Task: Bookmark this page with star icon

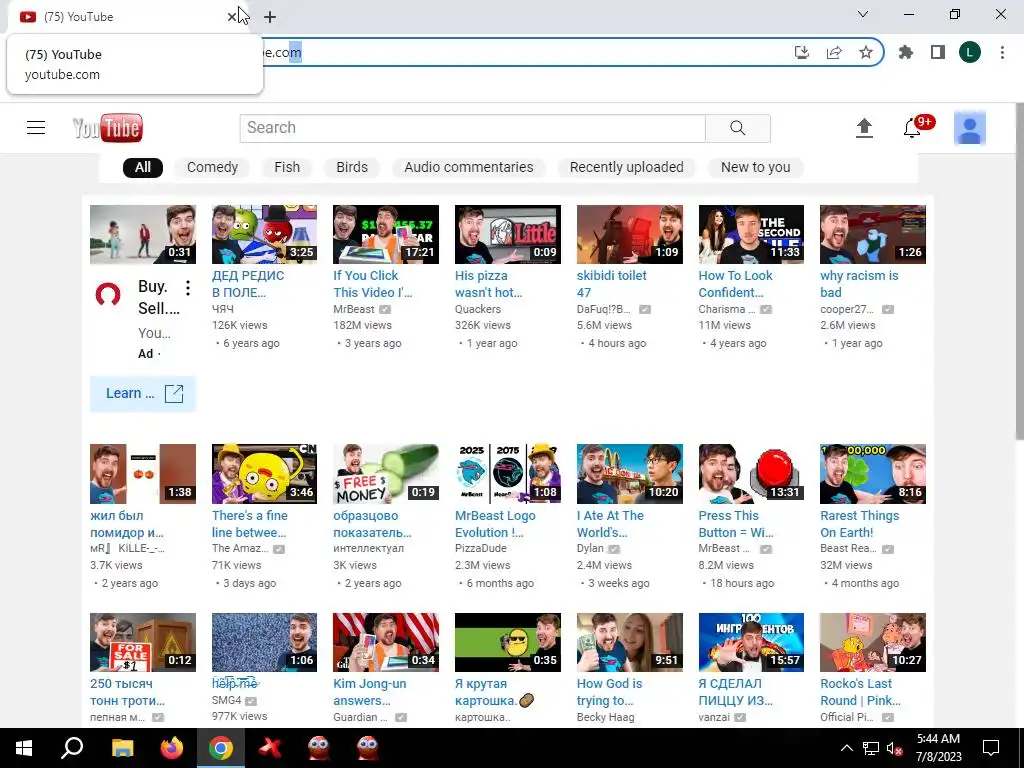Action: [866, 52]
